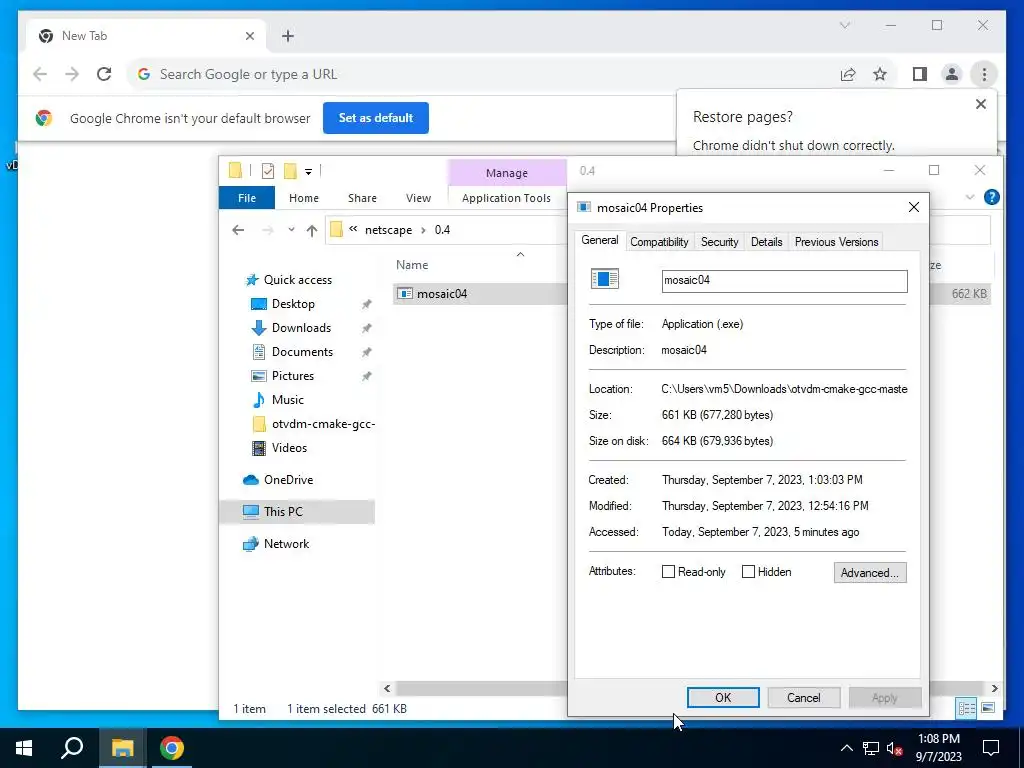Image resolution: width=1024 pixels, height=768 pixels.
Task: Switch to Compatibility tab in Properties
Action: coord(659,242)
